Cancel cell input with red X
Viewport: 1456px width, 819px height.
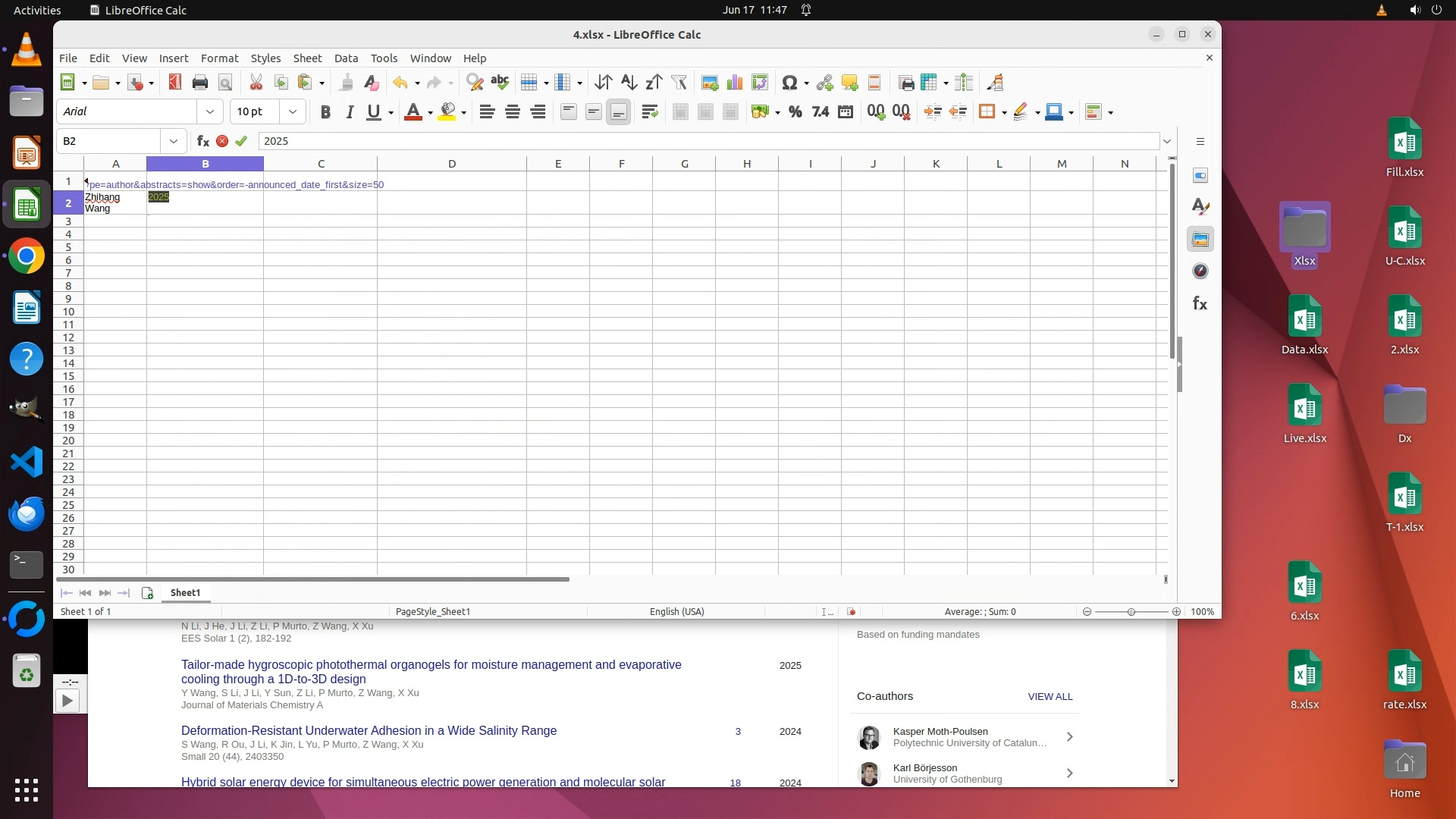[x=222, y=141]
